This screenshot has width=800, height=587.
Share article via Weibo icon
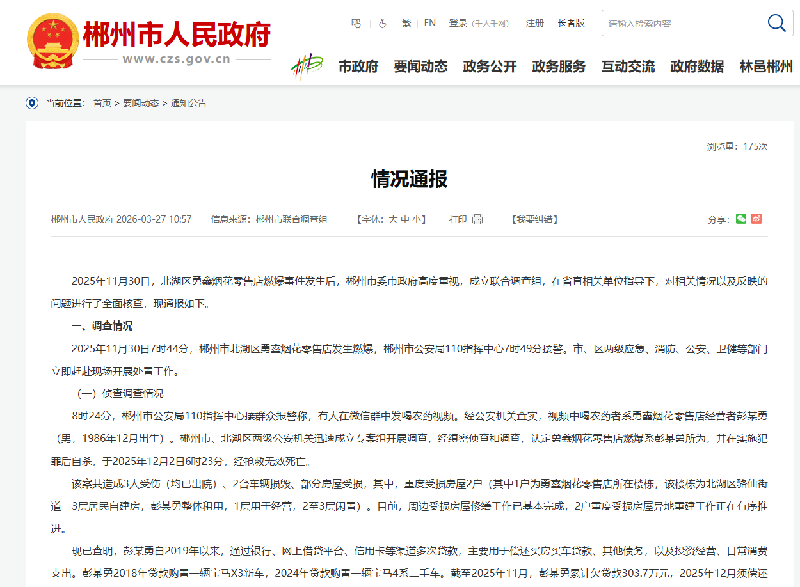click(757, 218)
